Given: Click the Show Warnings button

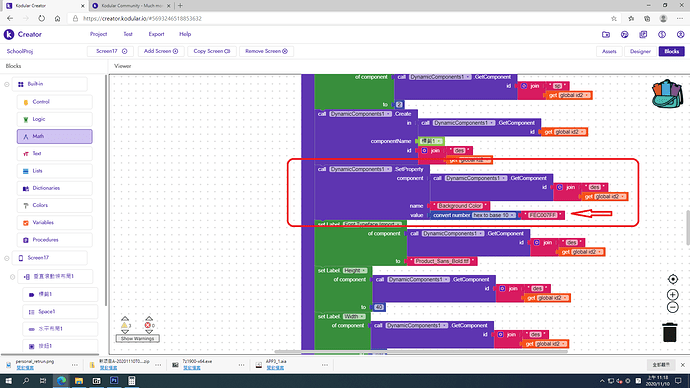Looking at the screenshot, I should tap(137, 338).
